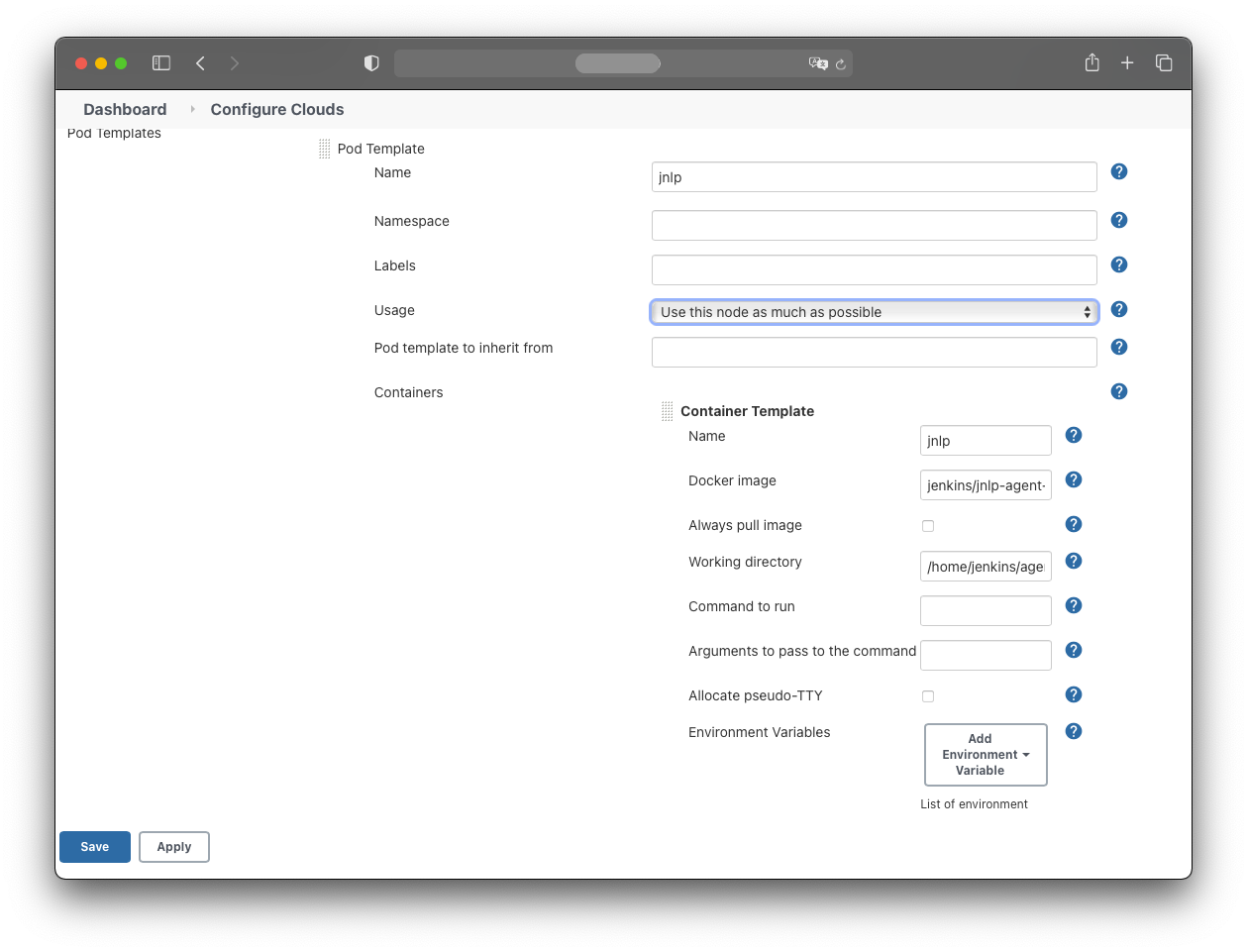Click the Pod Template drag handle

click(x=324, y=150)
